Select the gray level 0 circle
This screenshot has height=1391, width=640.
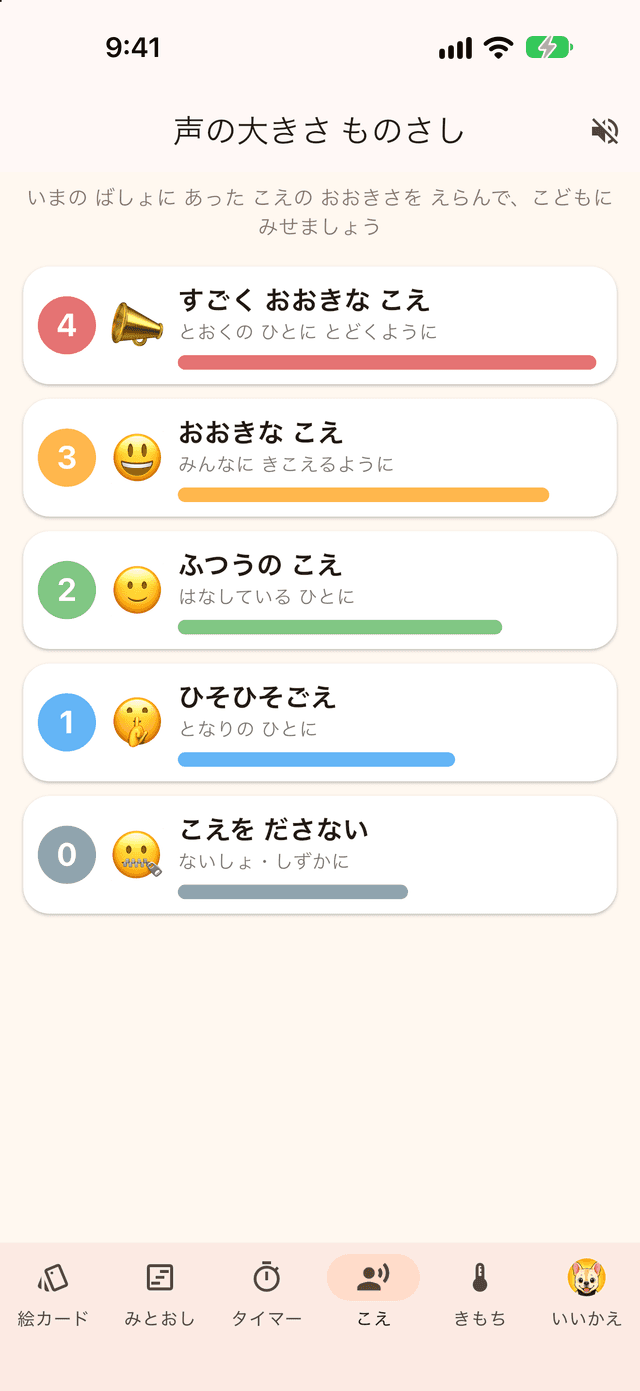pos(67,855)
